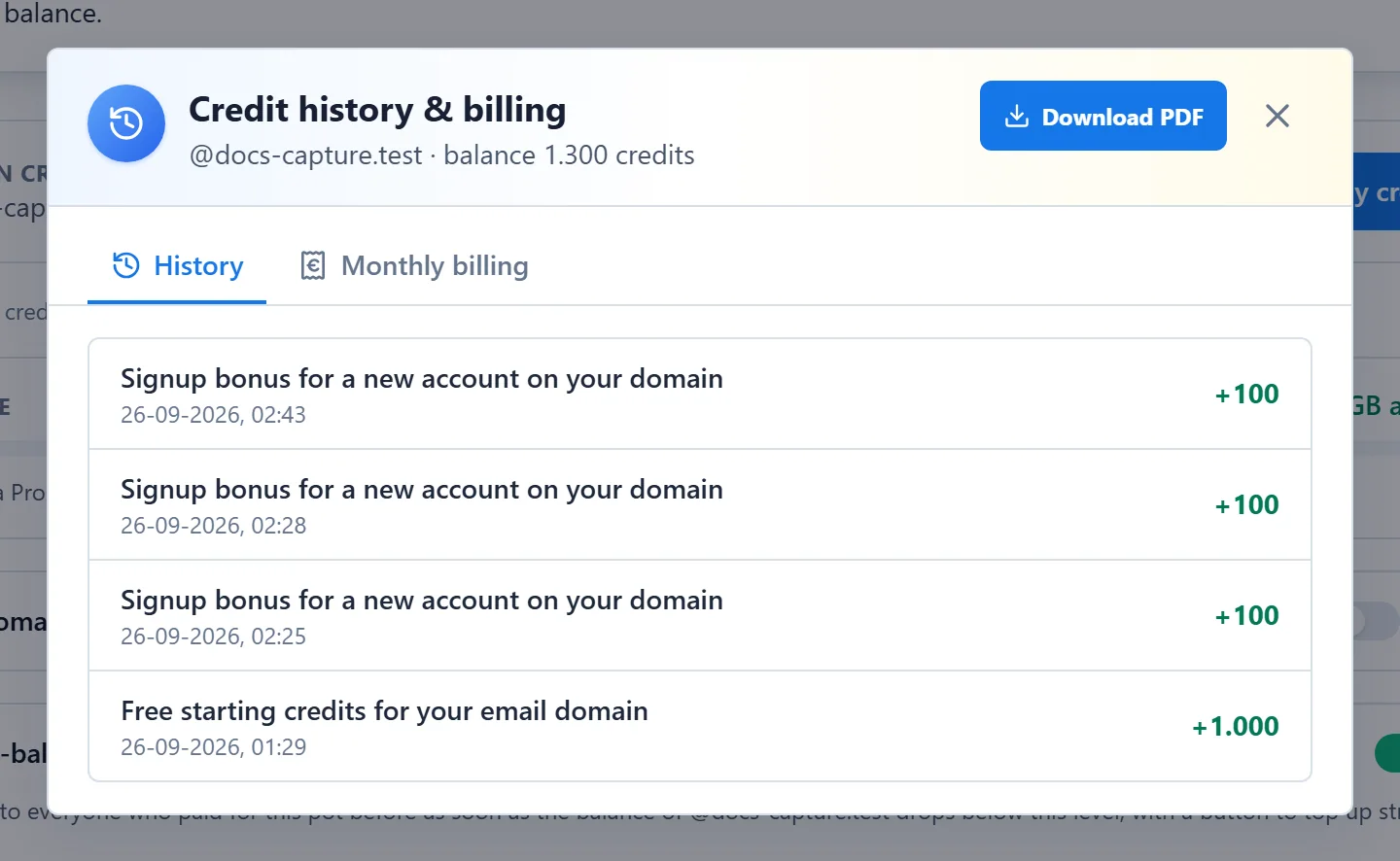This screenshot has height=861, width=1400.
Task: Click the +1.000 credit amount
Action: click(1236, 727)
